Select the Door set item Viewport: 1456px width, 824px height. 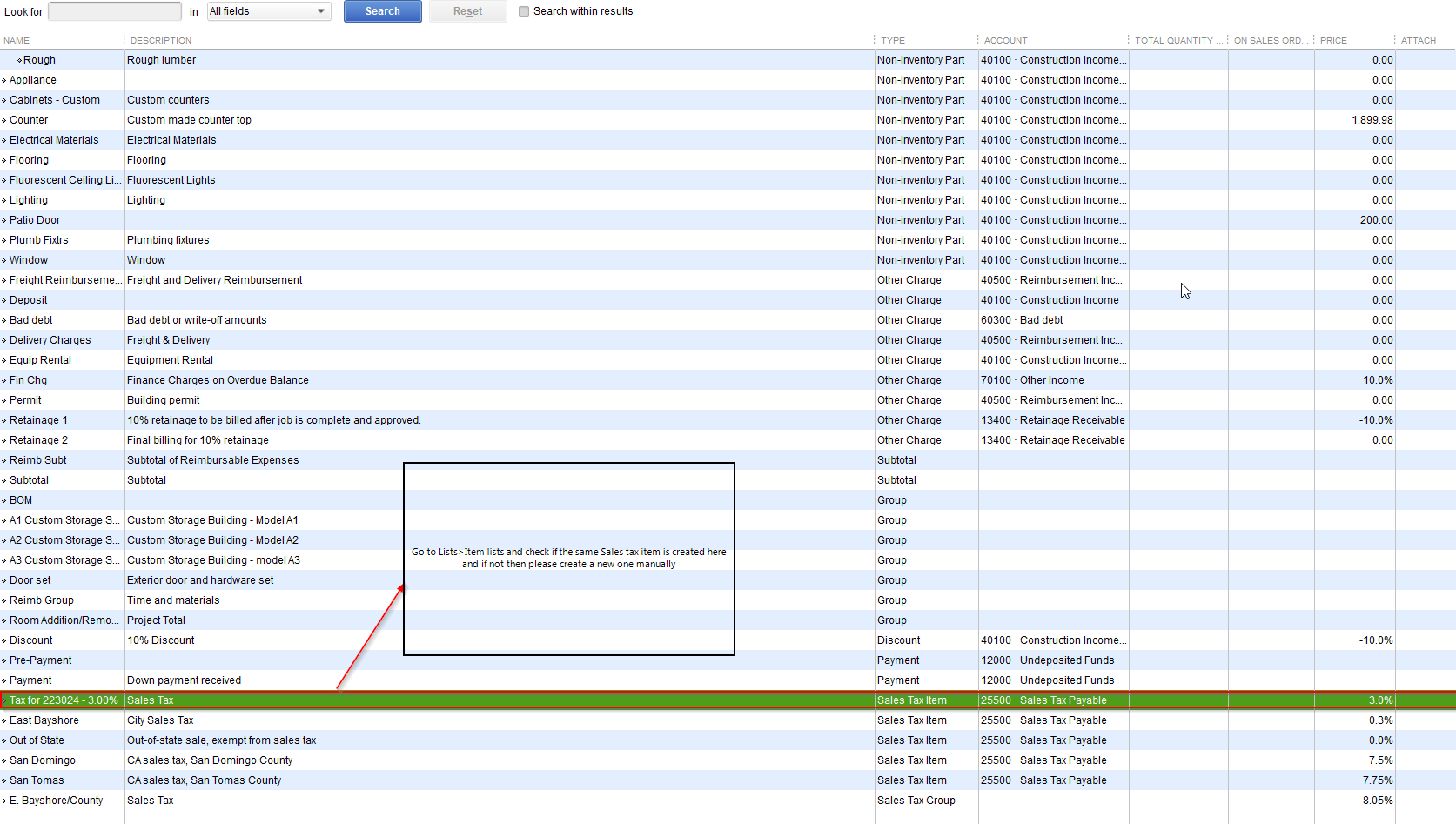point(30,580)
